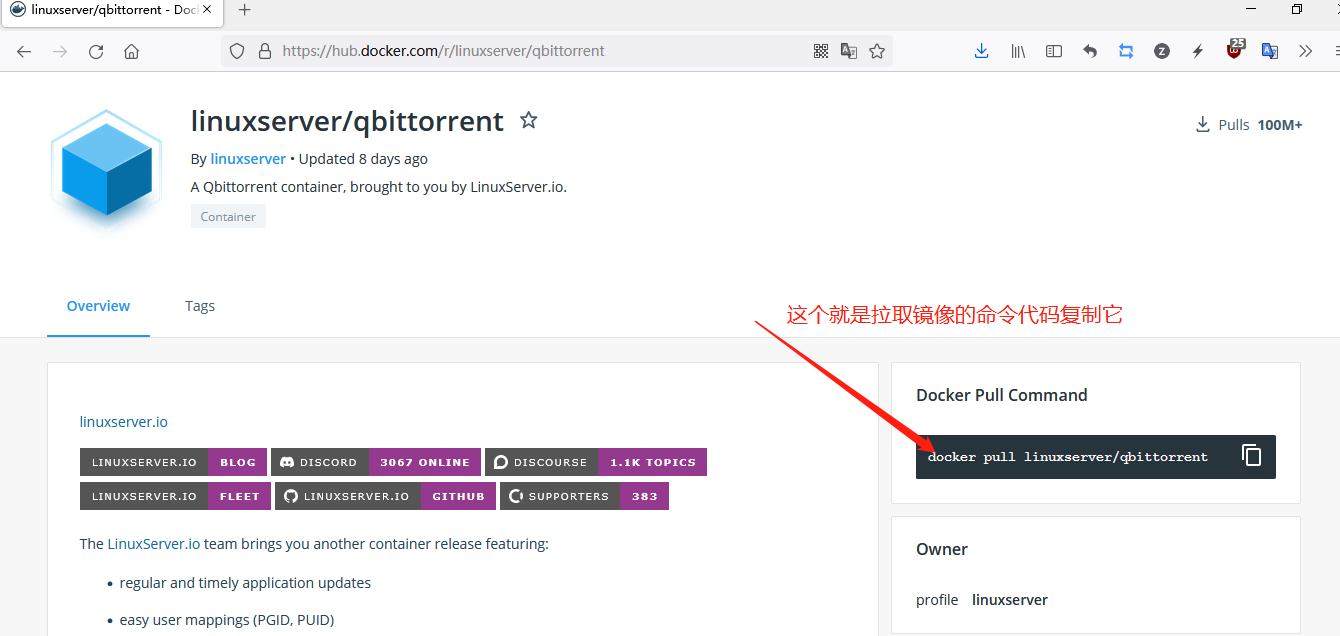Click the blue cube repository logo
Screen dimensions: 1340x636
click(x=106, y=170)
